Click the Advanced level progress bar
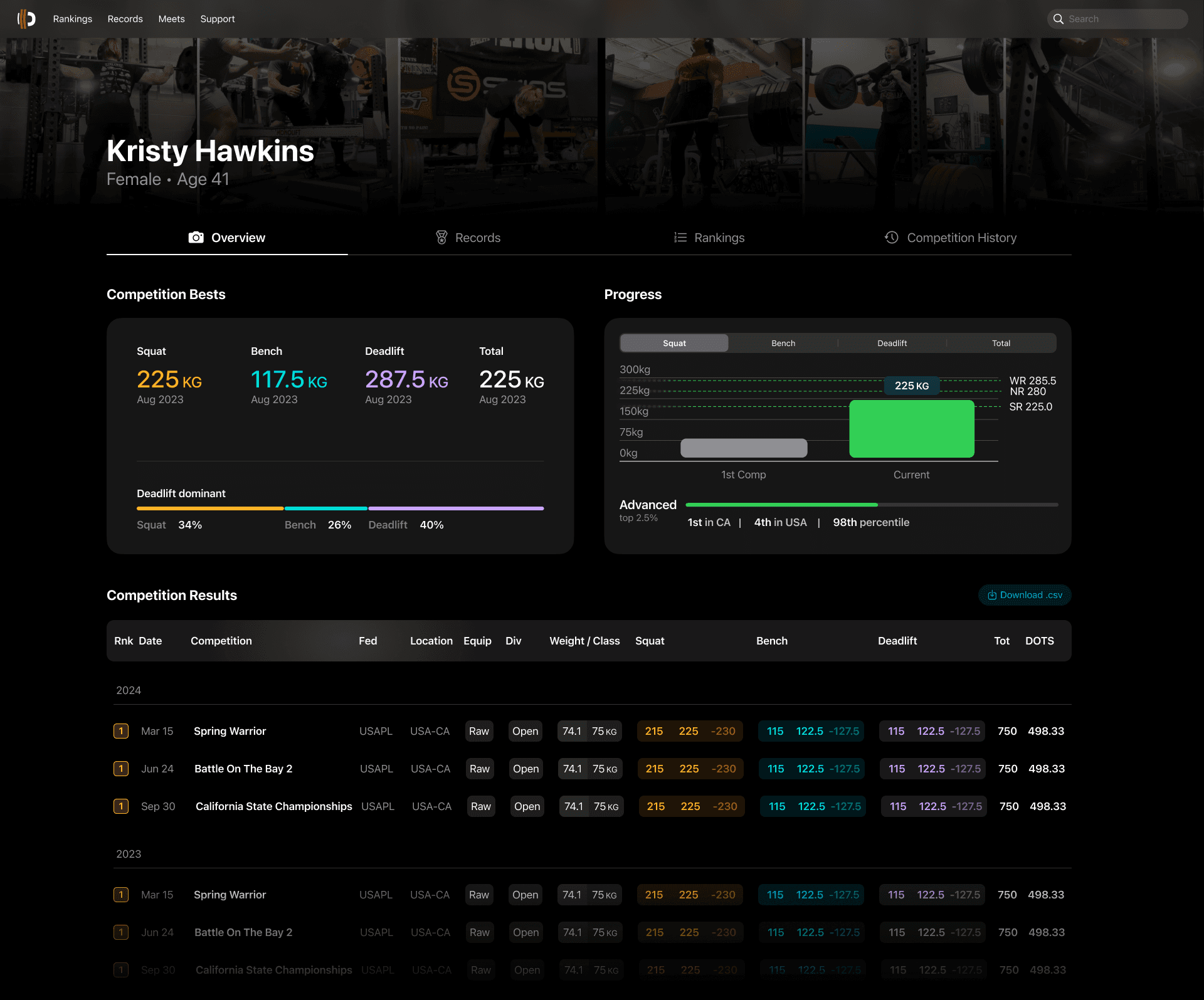 coord(871,505)
